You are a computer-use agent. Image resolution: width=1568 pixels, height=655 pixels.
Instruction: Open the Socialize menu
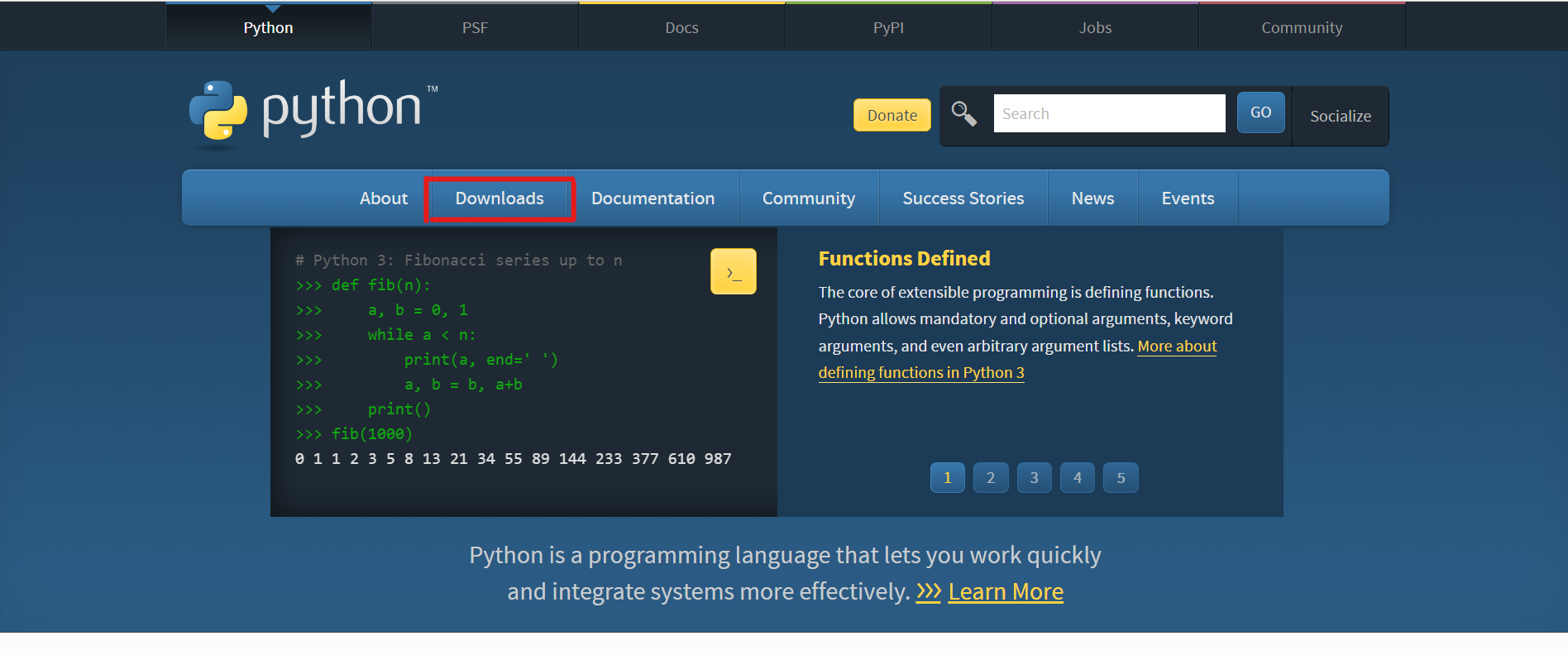pos(1341,116)
